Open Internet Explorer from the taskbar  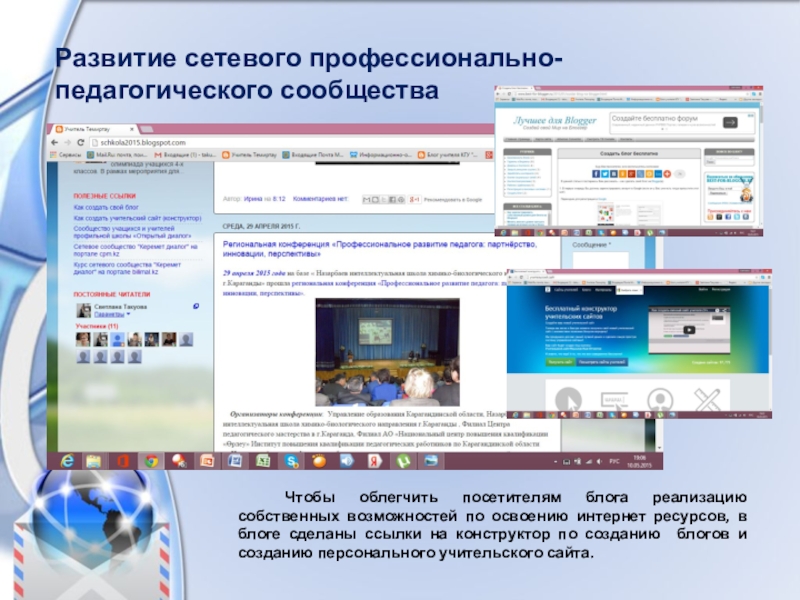67,461
